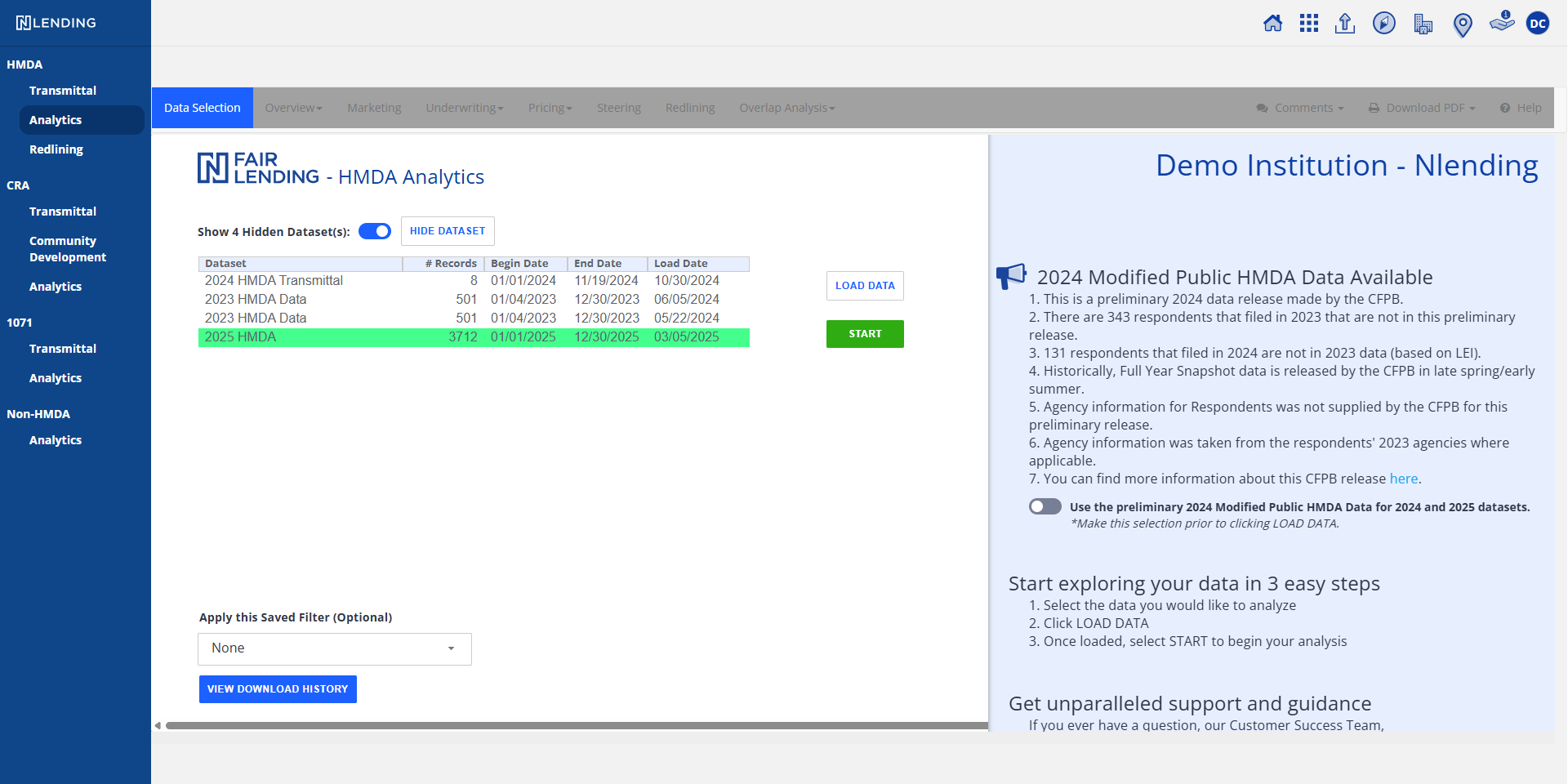Select the highlighted 2025 HMDA dataset row
Viewport: 1568px width, 784px height.
coord(474,337)
